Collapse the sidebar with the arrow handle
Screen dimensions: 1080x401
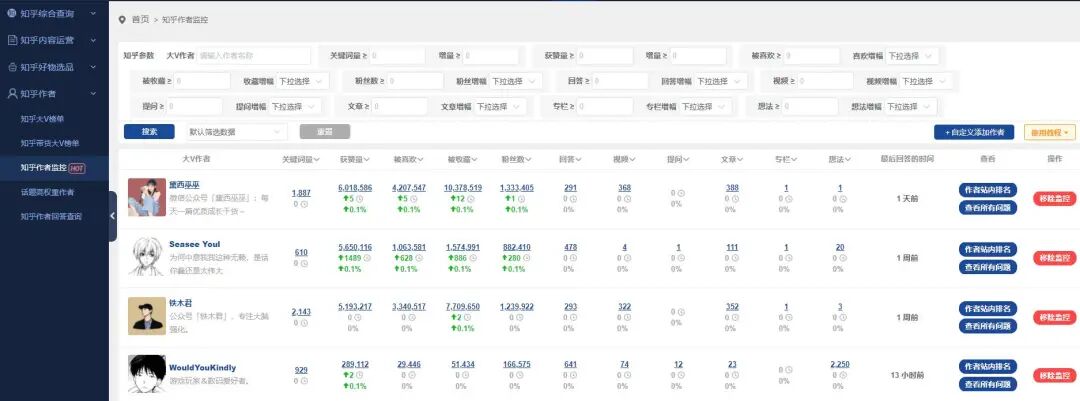pyautogui.click(x=112, y=216)
